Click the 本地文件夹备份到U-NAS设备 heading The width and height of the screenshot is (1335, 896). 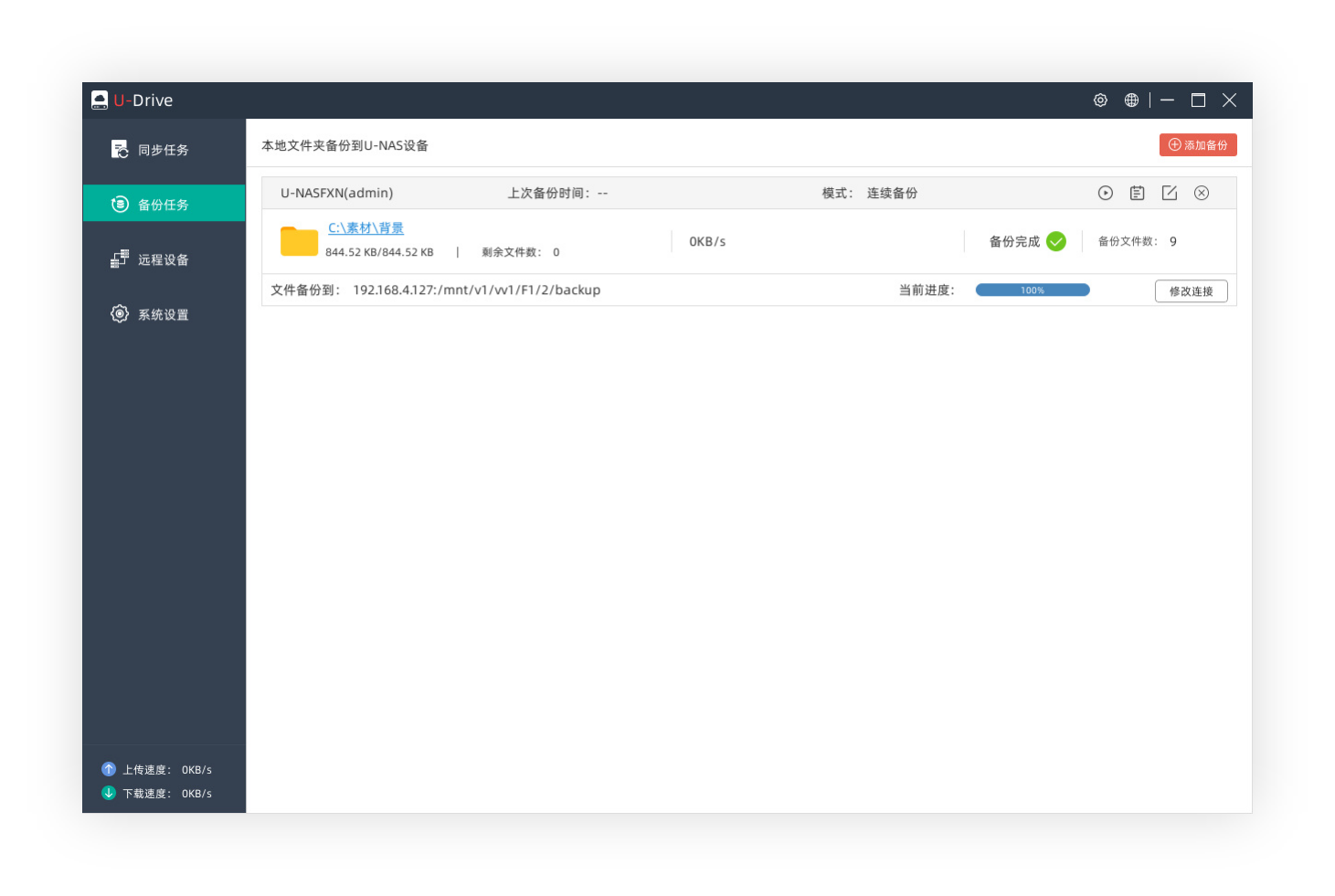click(345, 145)
